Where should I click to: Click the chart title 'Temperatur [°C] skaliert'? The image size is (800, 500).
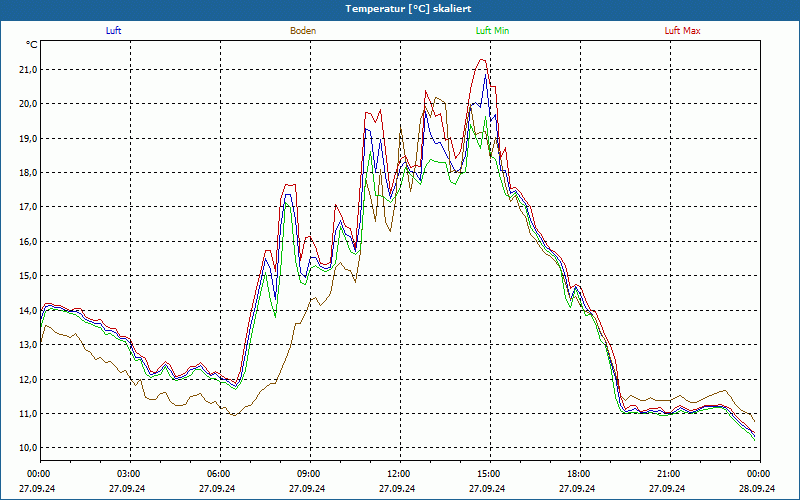pyautogui.click(x=400, y=8)
